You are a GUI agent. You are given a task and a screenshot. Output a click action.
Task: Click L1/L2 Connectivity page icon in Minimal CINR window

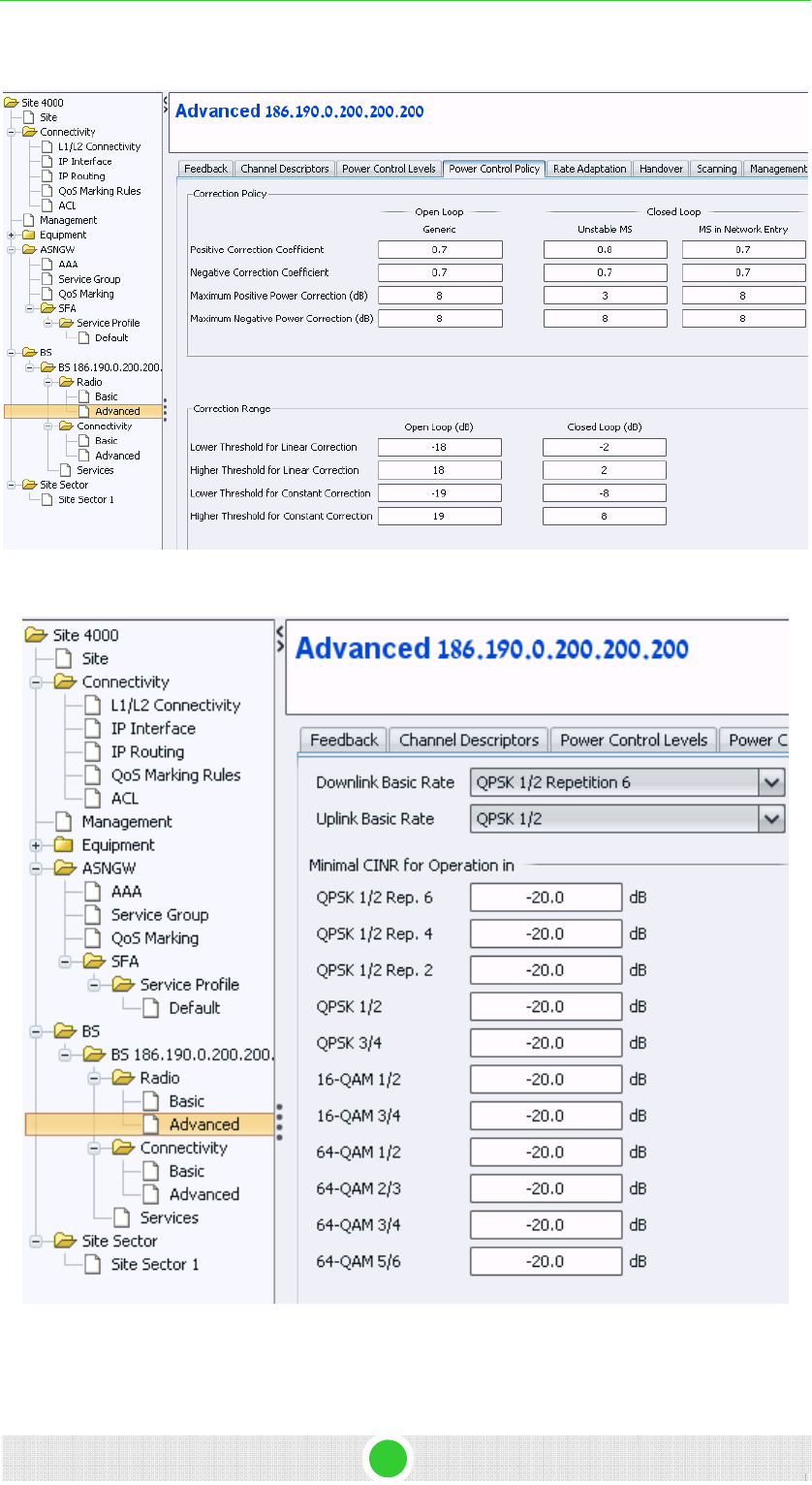coord(93,706)
